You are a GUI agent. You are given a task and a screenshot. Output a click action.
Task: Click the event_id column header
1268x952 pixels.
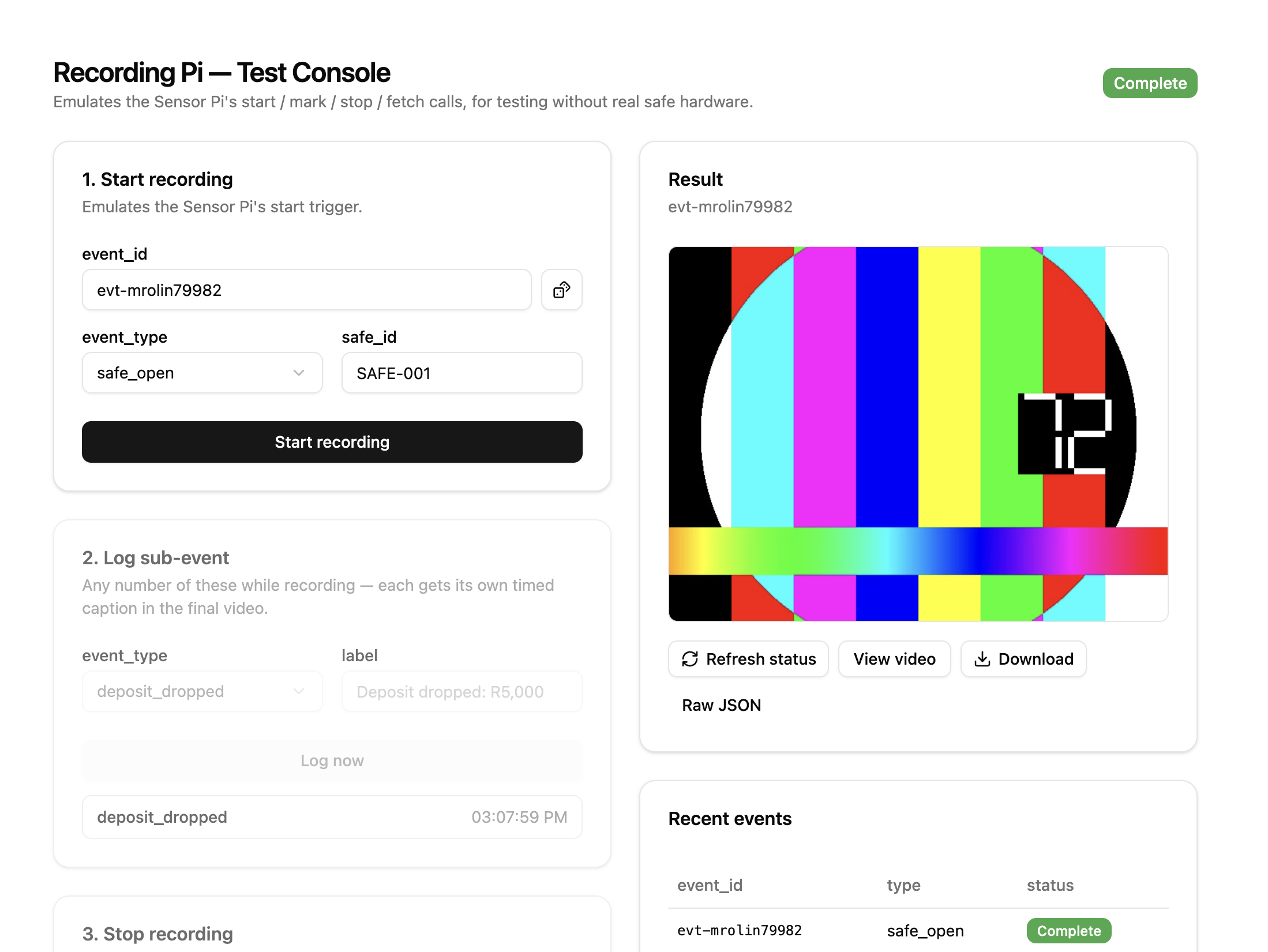tap(710, 885)
